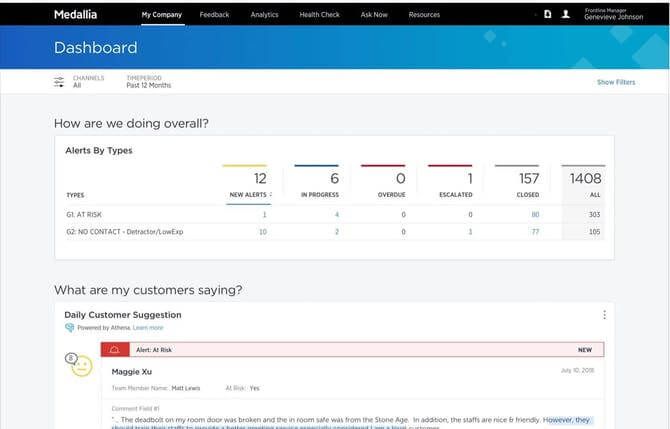Viewport: 670px width, 429px height.
Task: Click the user profile icon
Action: click(565, 14)
